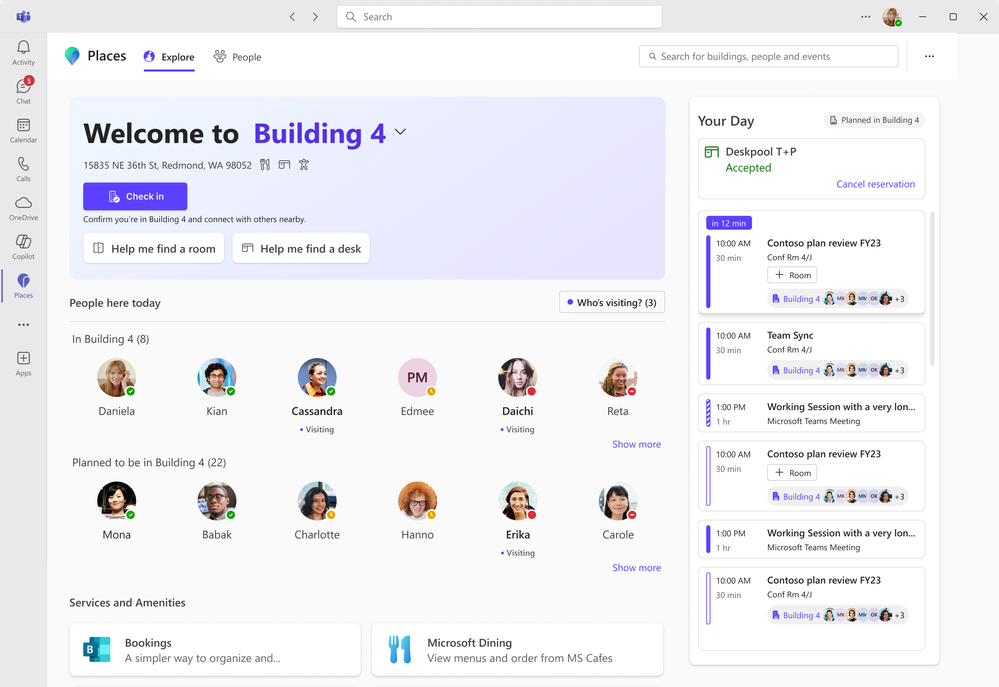This screenshot has height=687, width=999.
Task: Open Calls in the sidebar
Action: pyautogui.click(x=23, y=169)
